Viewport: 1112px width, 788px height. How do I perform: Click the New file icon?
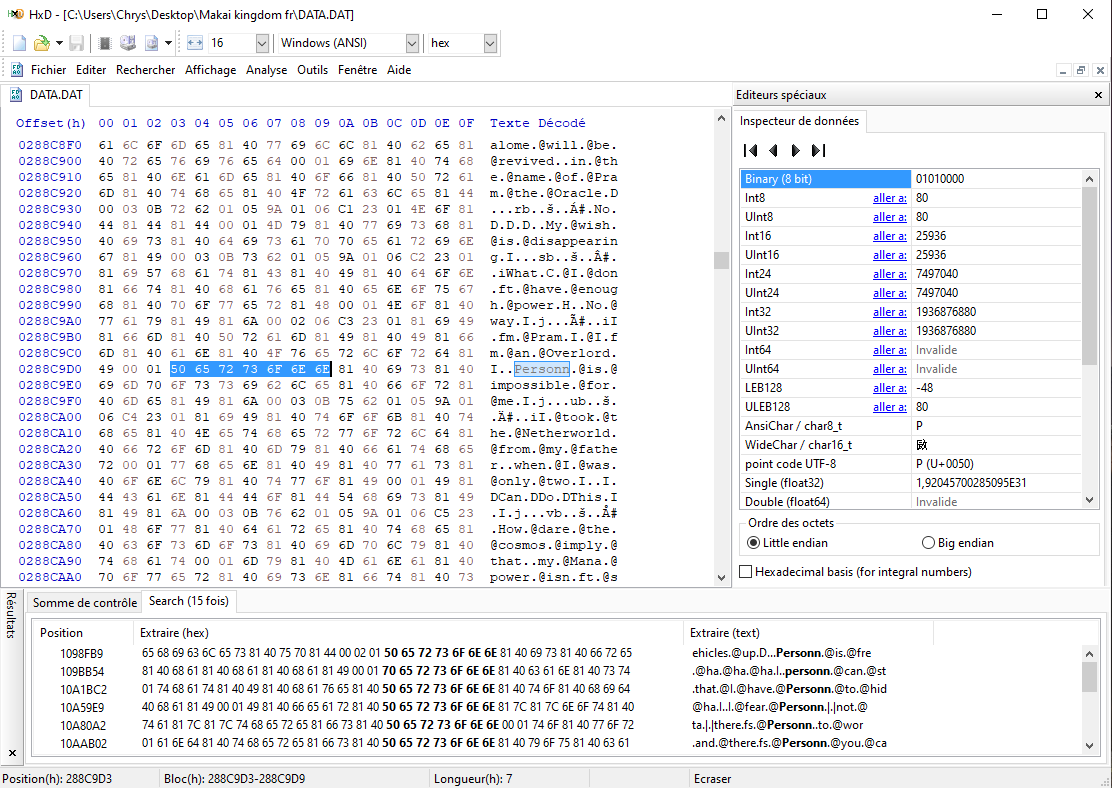(19, 43)
